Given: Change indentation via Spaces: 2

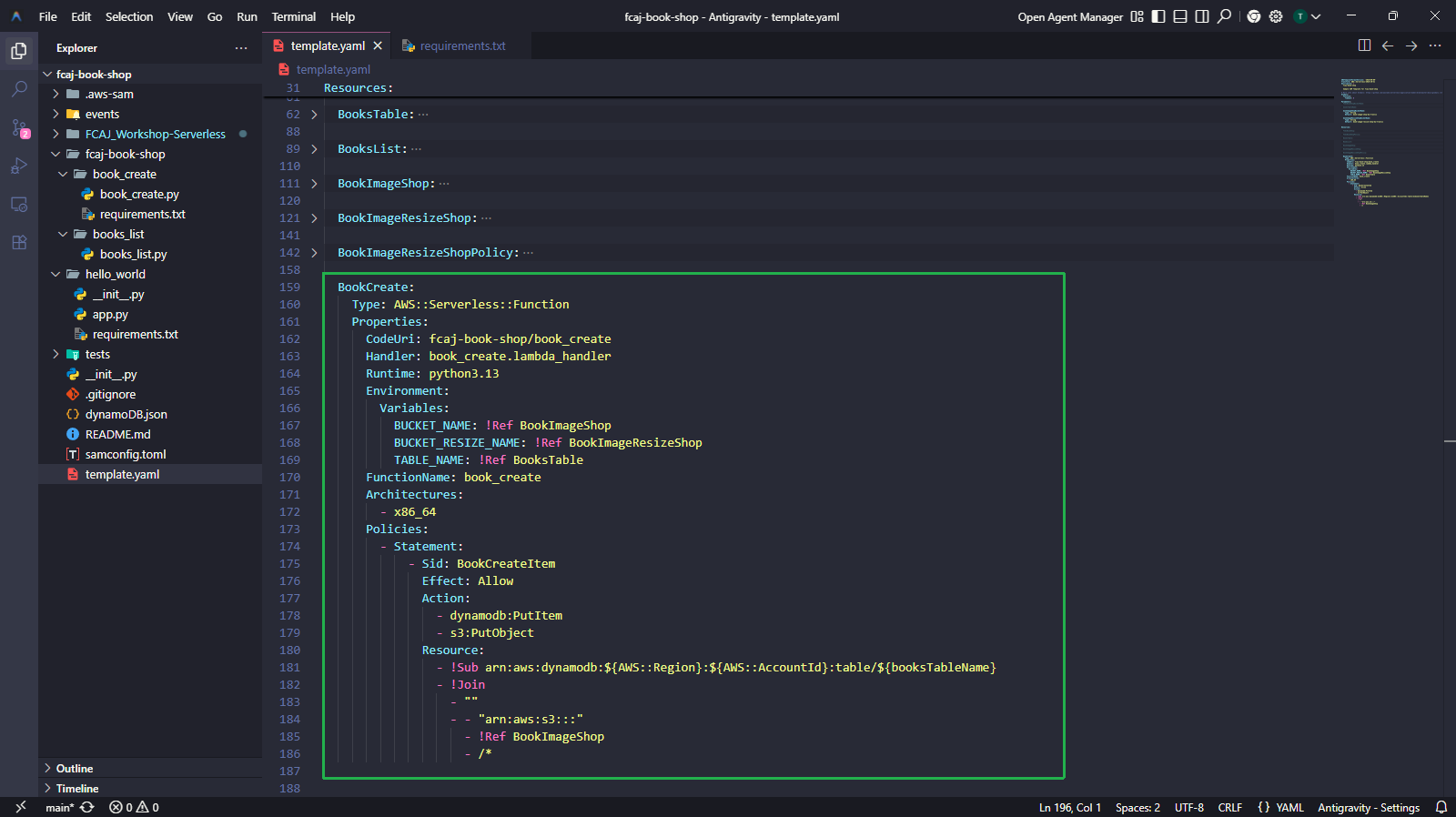Looking at the screenshot, I should (1137, 807).
